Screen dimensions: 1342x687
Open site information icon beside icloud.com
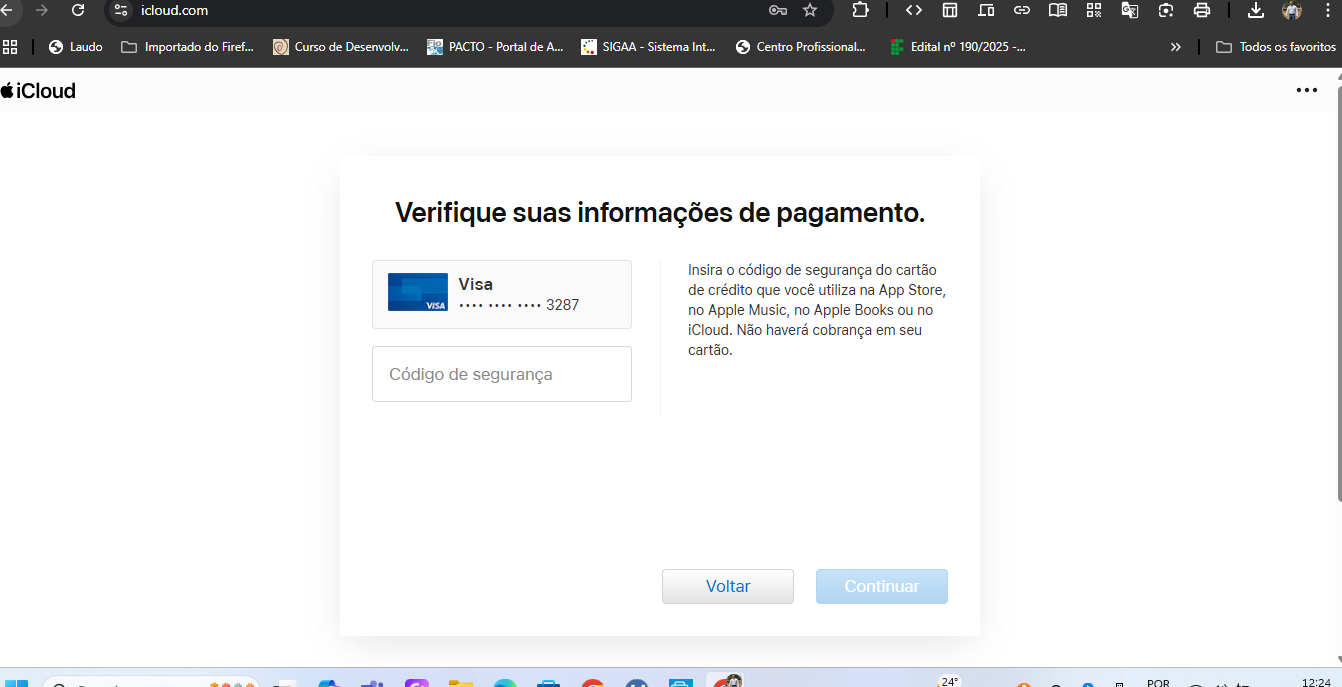point(121,10)
